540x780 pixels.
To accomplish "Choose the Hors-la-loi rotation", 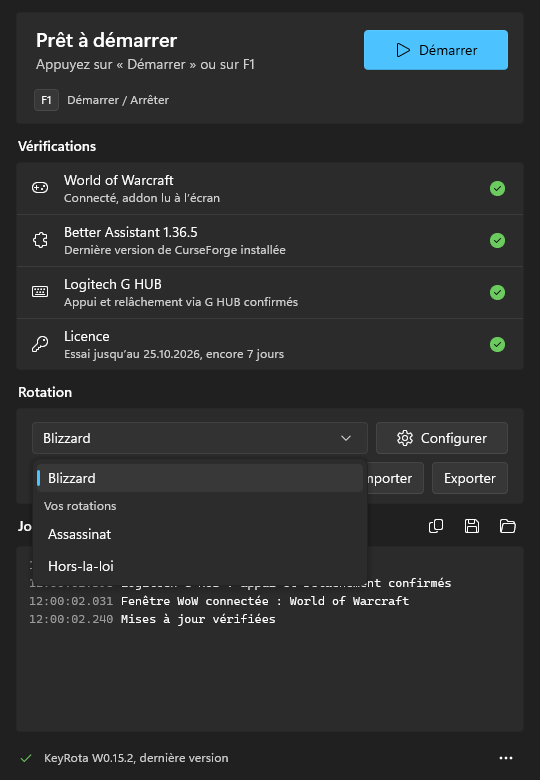I will [x=200, y=566].
